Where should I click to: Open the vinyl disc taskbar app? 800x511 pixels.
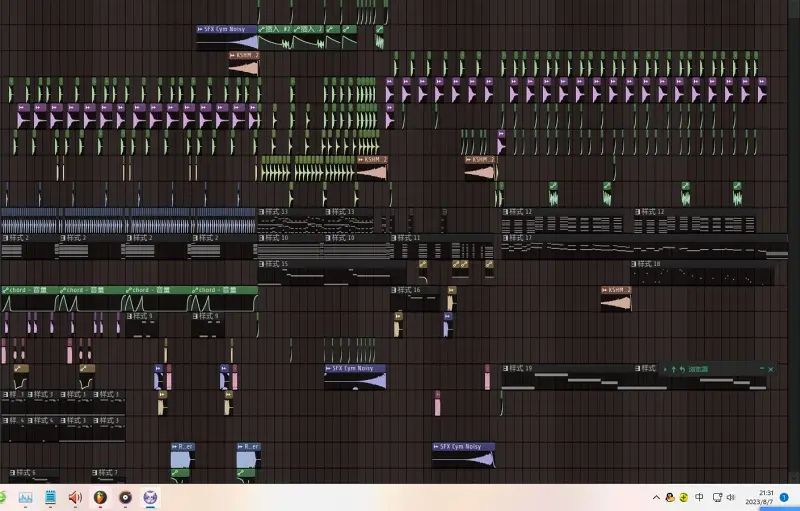[x=125, y=497]
